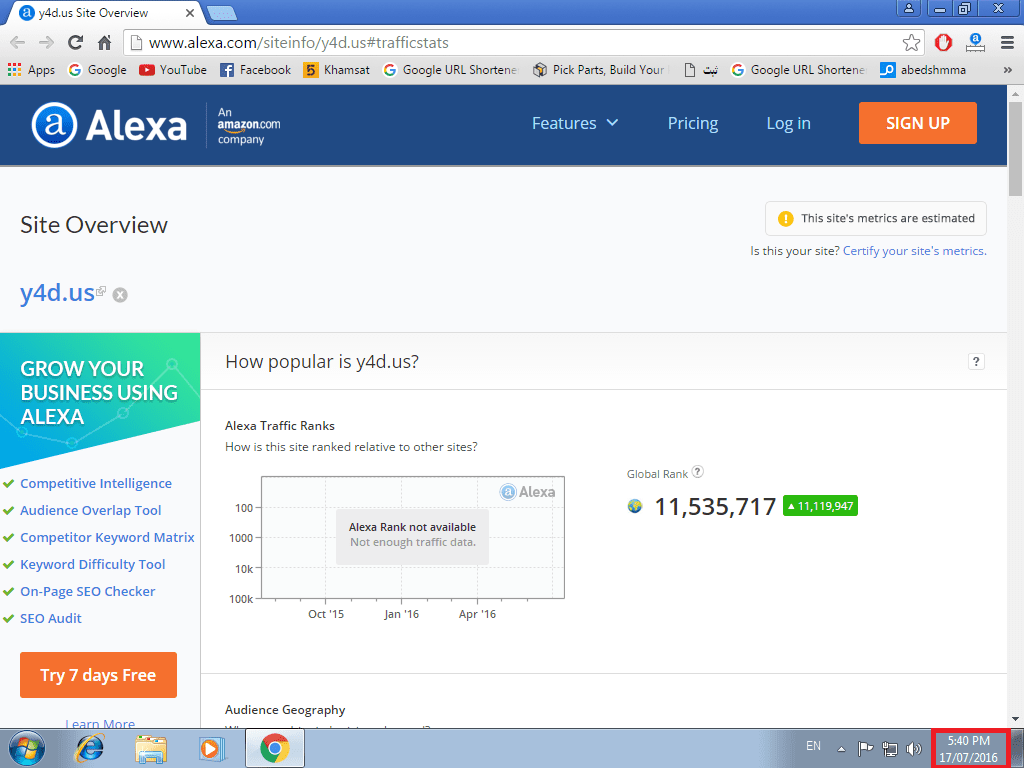
Task: Click the Alexa toolbar extension icon
Action: pos(975,43)
